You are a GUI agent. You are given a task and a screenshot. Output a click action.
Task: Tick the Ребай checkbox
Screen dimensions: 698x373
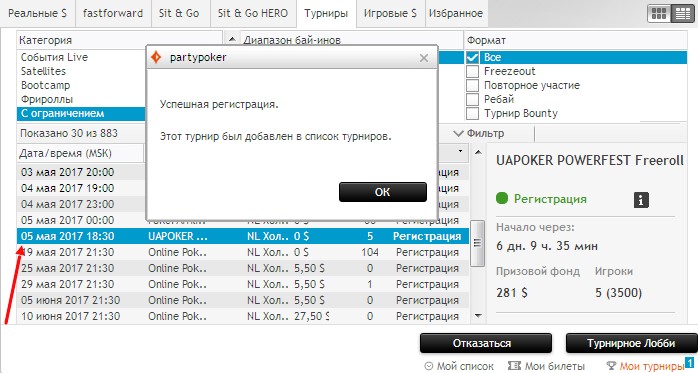tap(472, 99)
